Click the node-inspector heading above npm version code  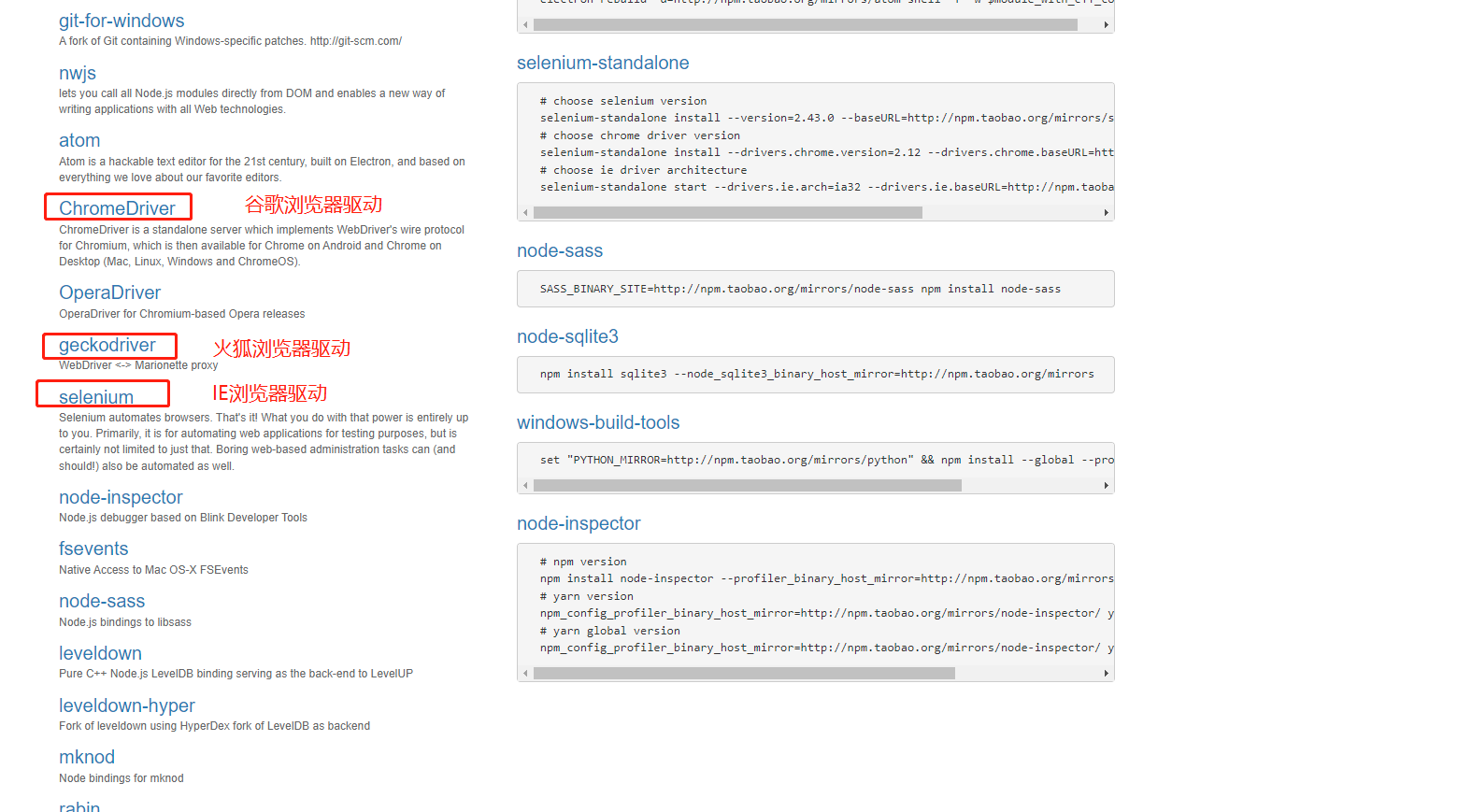579,523
